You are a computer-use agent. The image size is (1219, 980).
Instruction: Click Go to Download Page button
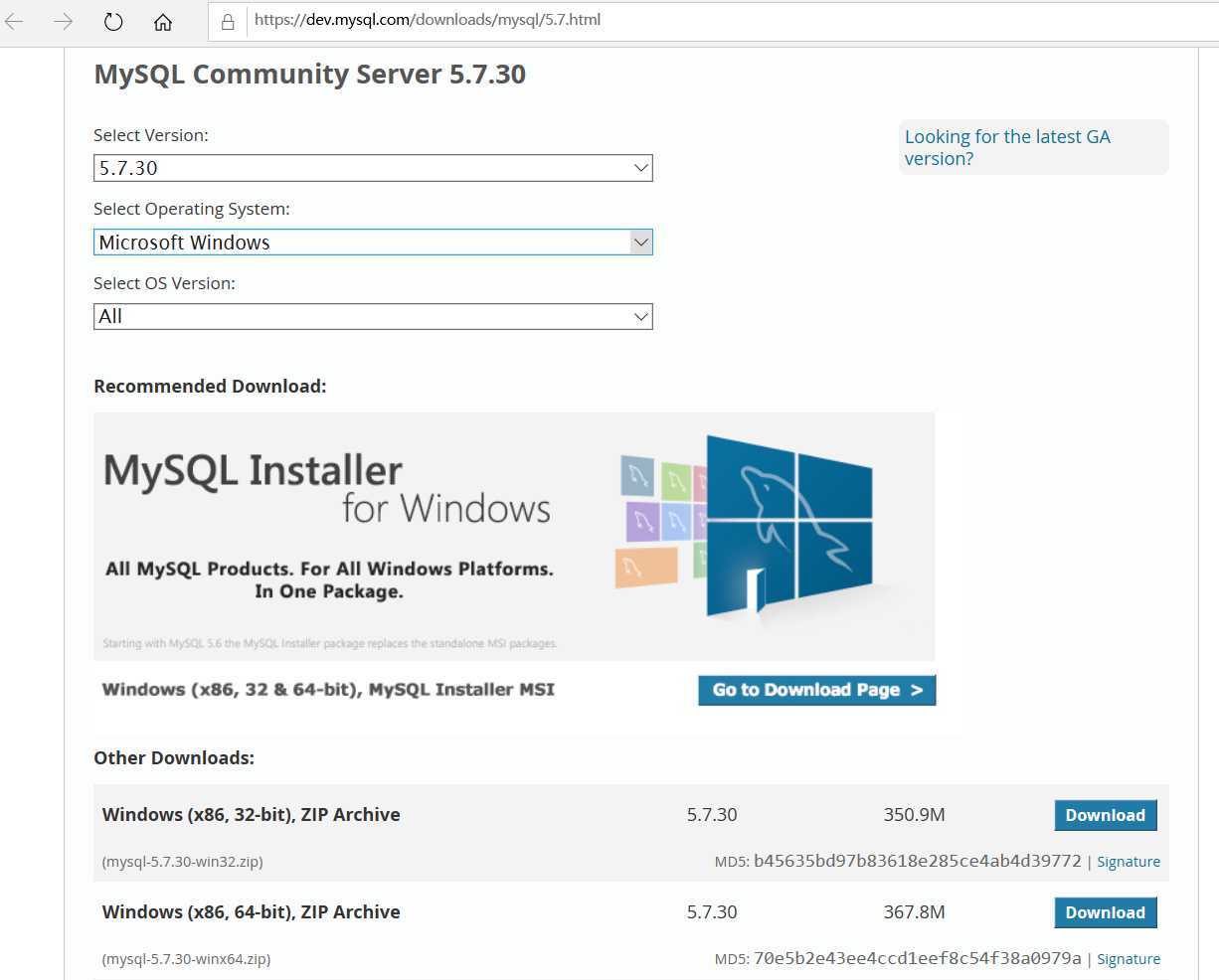coord(816,690)
